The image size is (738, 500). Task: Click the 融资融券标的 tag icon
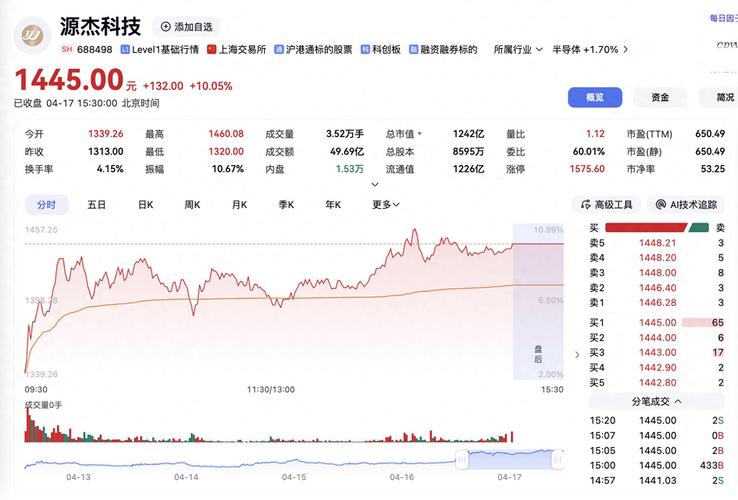(413, 49)
